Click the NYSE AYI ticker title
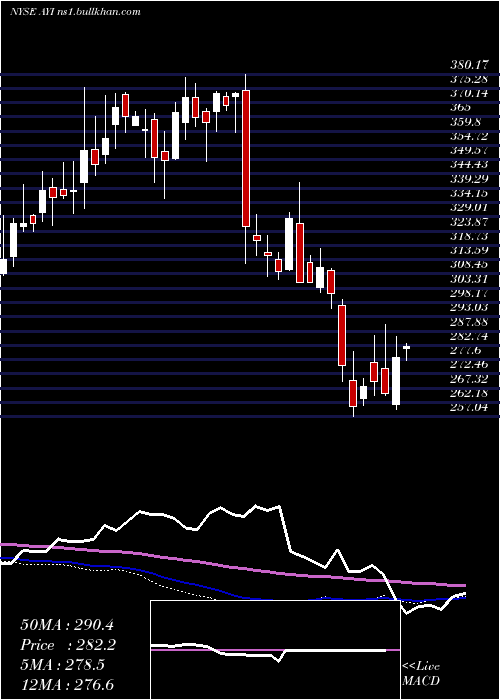 click(x=75, y=11)
